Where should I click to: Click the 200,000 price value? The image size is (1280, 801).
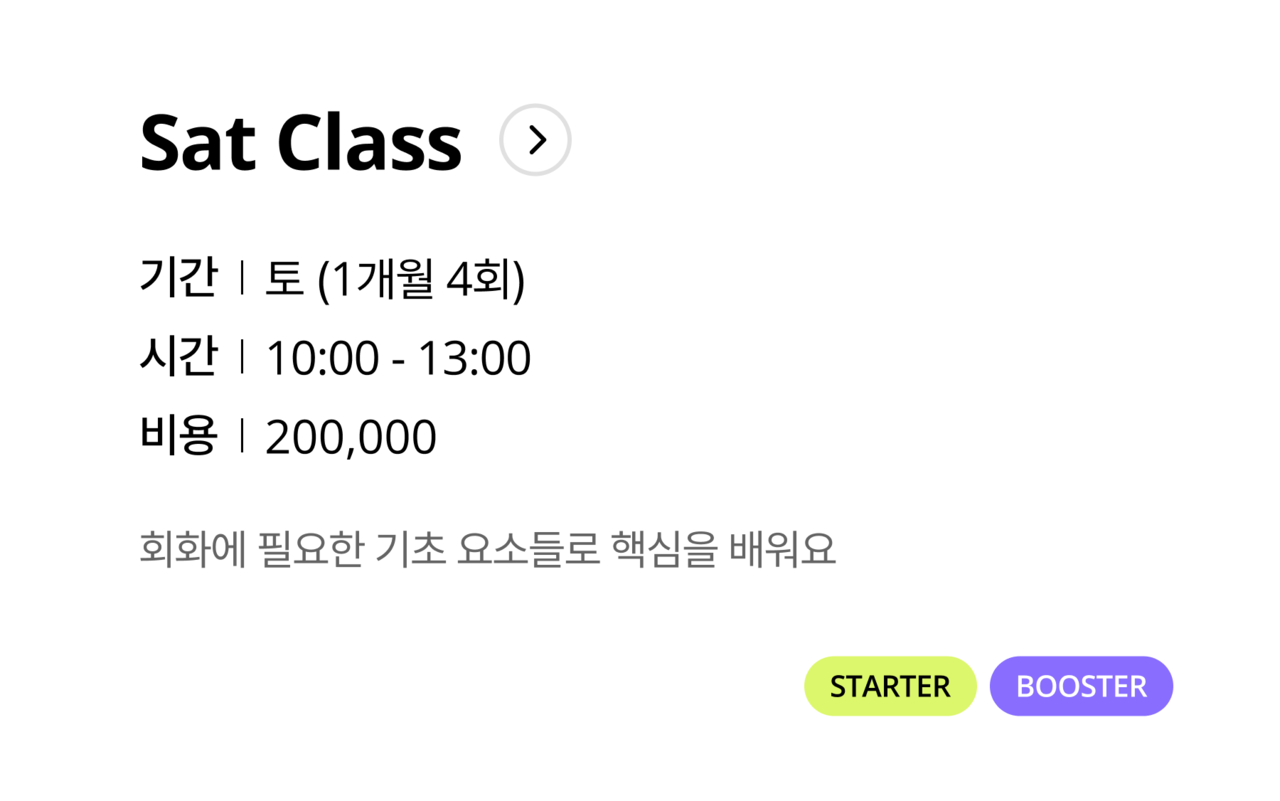(x=351, y=438)
